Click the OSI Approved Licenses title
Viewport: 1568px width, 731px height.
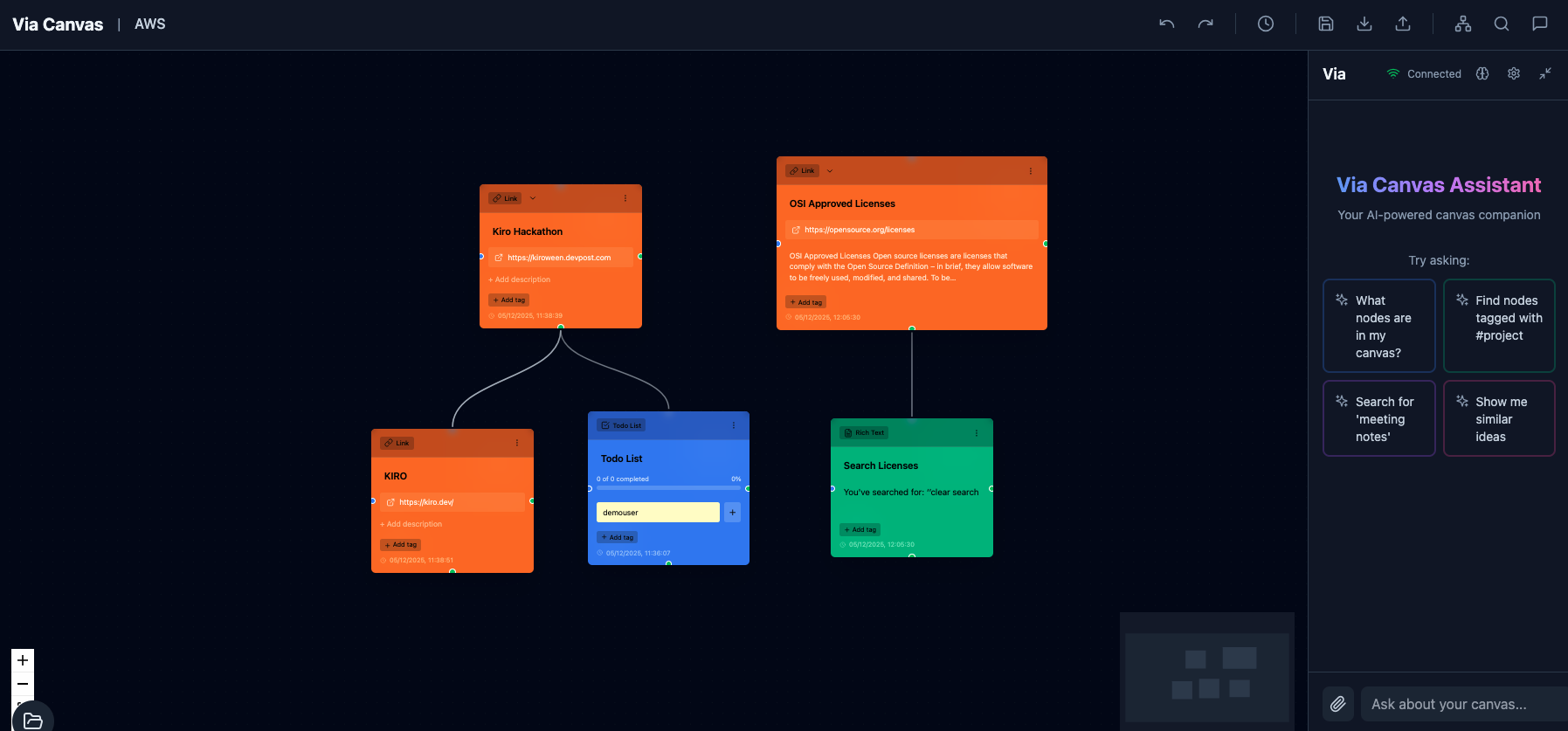click(x=842, y=203)
